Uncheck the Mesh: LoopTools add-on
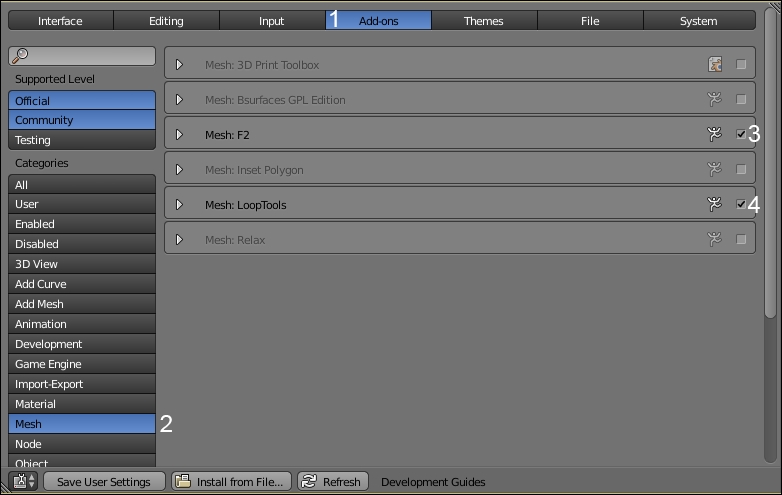 (741, 204)
